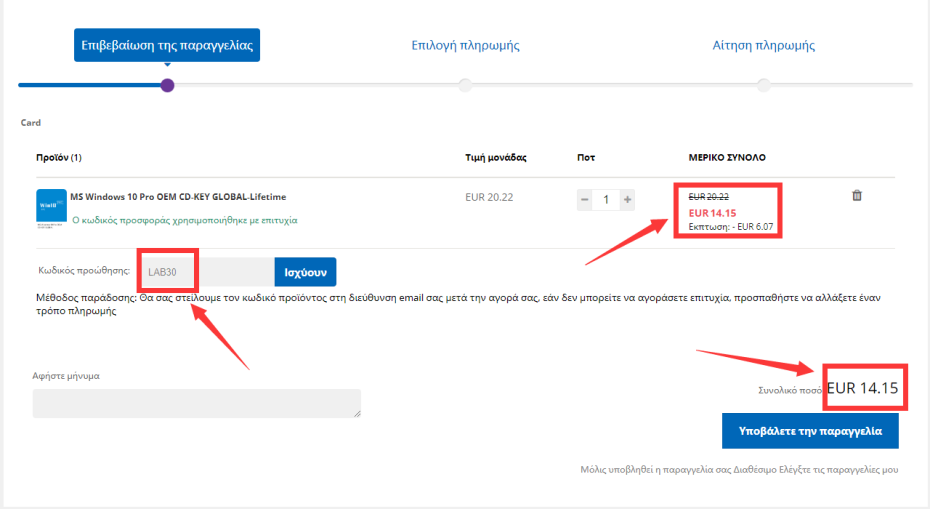Submit order with Υποβάλετε την παραγγελία button
The image size is (930, 509).
click(x=810, y=431)
